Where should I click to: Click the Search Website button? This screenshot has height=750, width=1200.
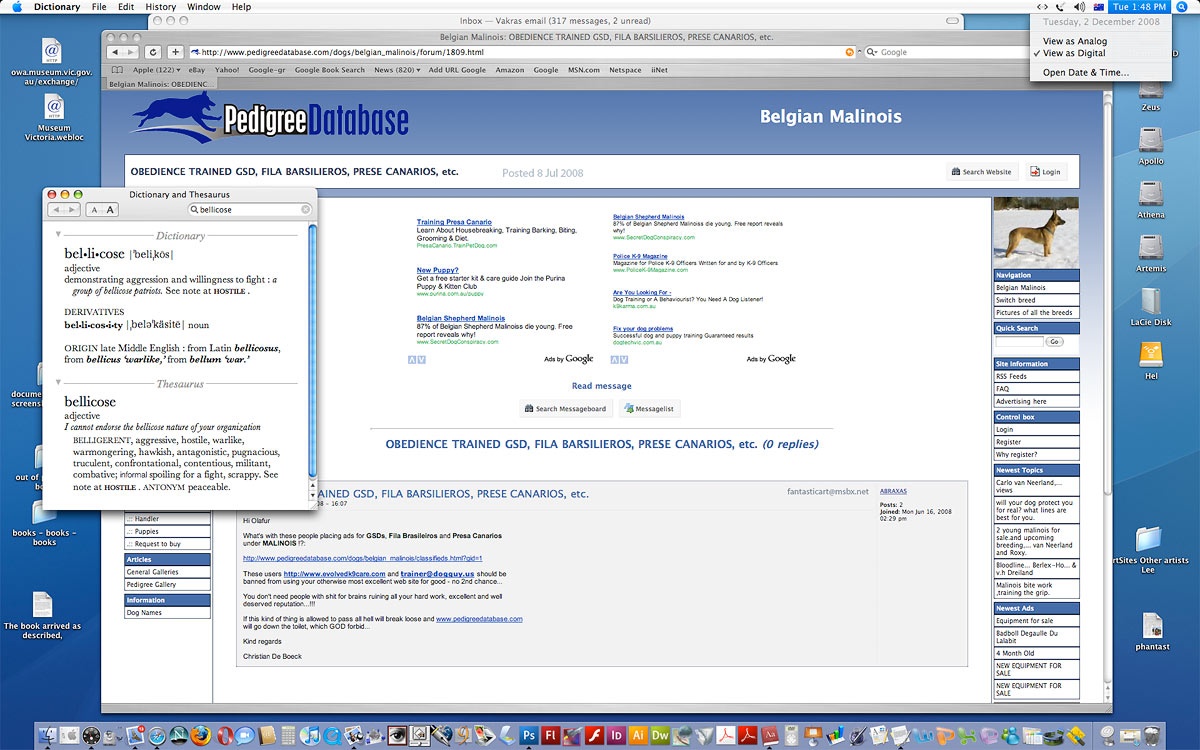981,172
